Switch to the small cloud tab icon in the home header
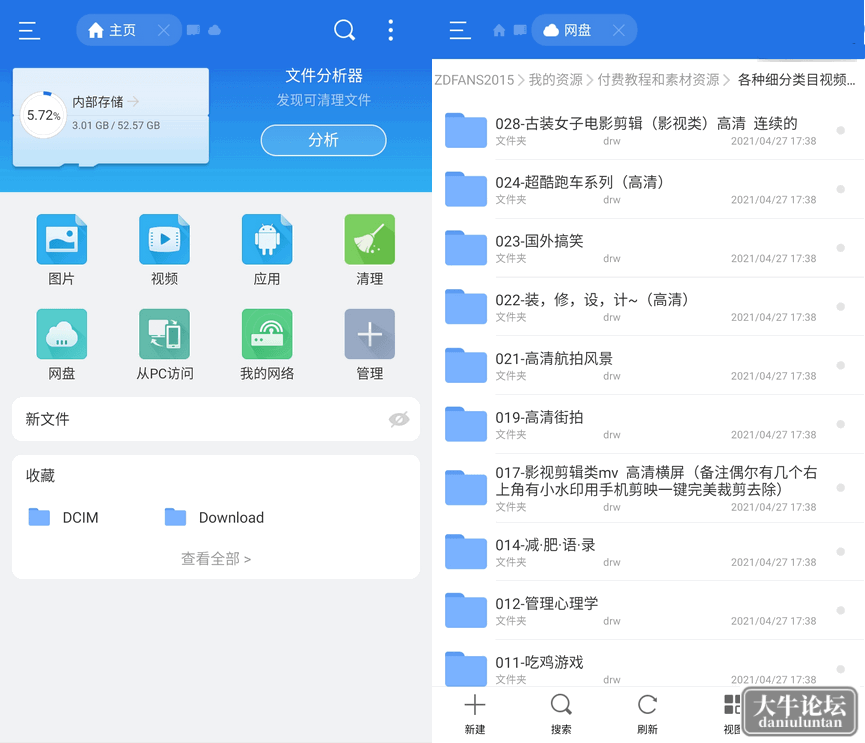 [x=215, y=30]
